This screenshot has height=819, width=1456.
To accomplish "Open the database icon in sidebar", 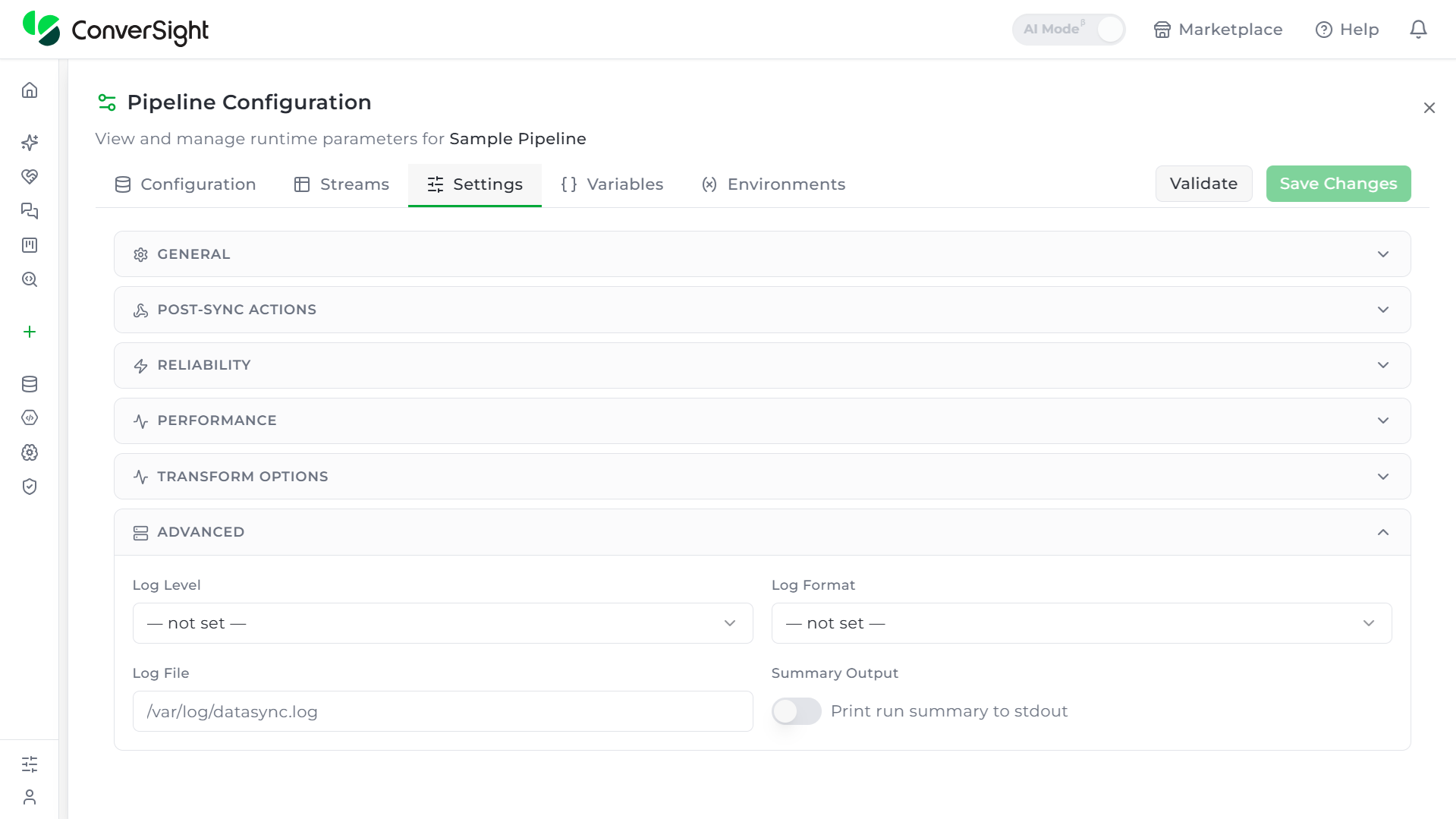I will [30, 384].
